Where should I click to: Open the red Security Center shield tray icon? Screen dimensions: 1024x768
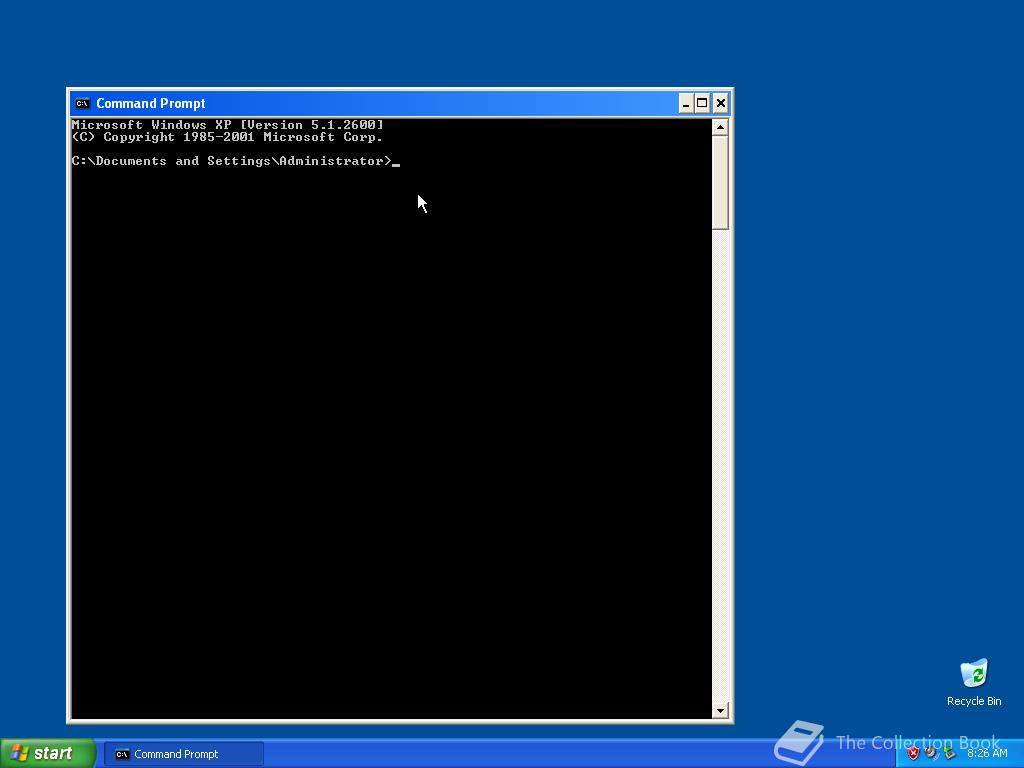pos(913,754)
